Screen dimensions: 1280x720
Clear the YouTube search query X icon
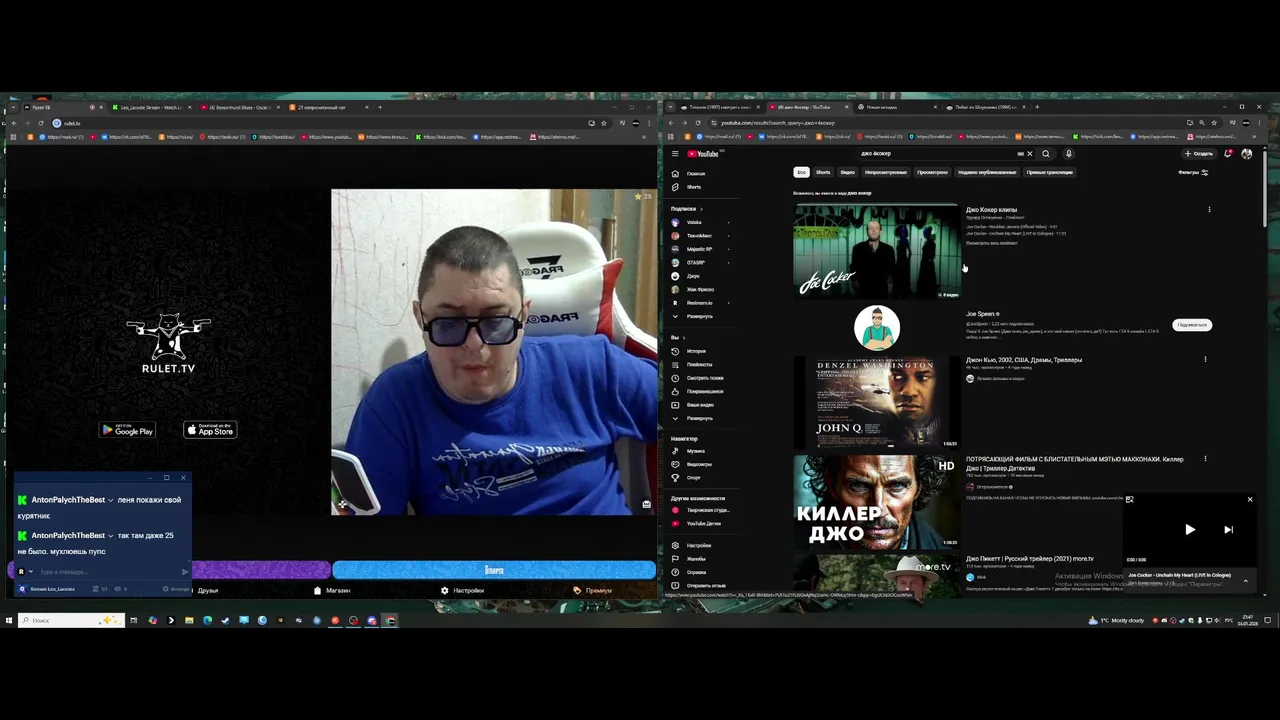click(x=1029, y=154)
